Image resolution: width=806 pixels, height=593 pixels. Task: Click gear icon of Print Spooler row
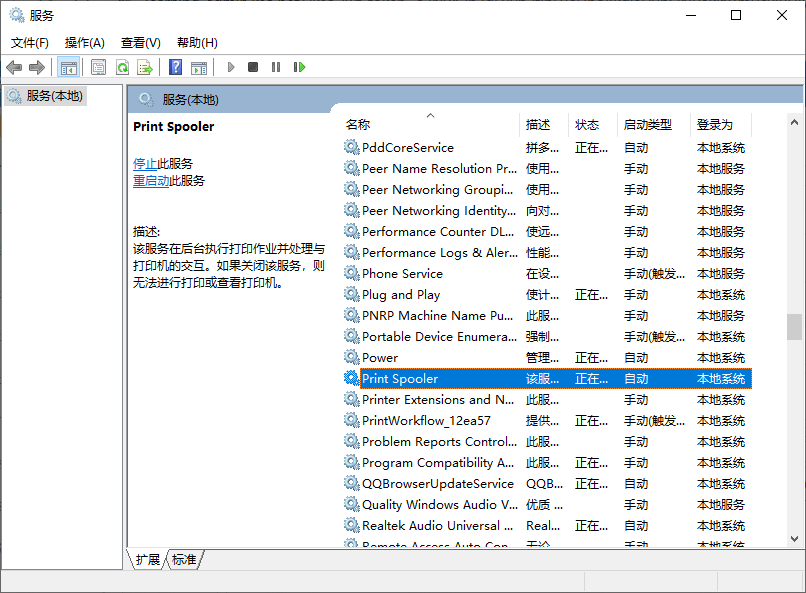pos(352,378)
